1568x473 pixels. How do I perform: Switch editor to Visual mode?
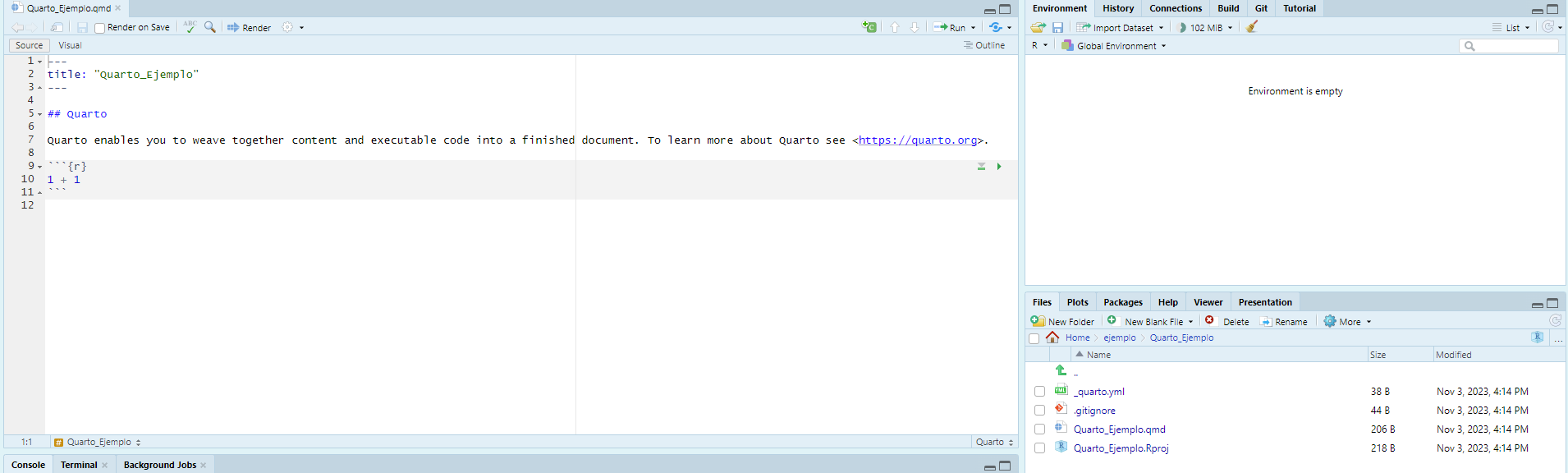tap(70, 45)
